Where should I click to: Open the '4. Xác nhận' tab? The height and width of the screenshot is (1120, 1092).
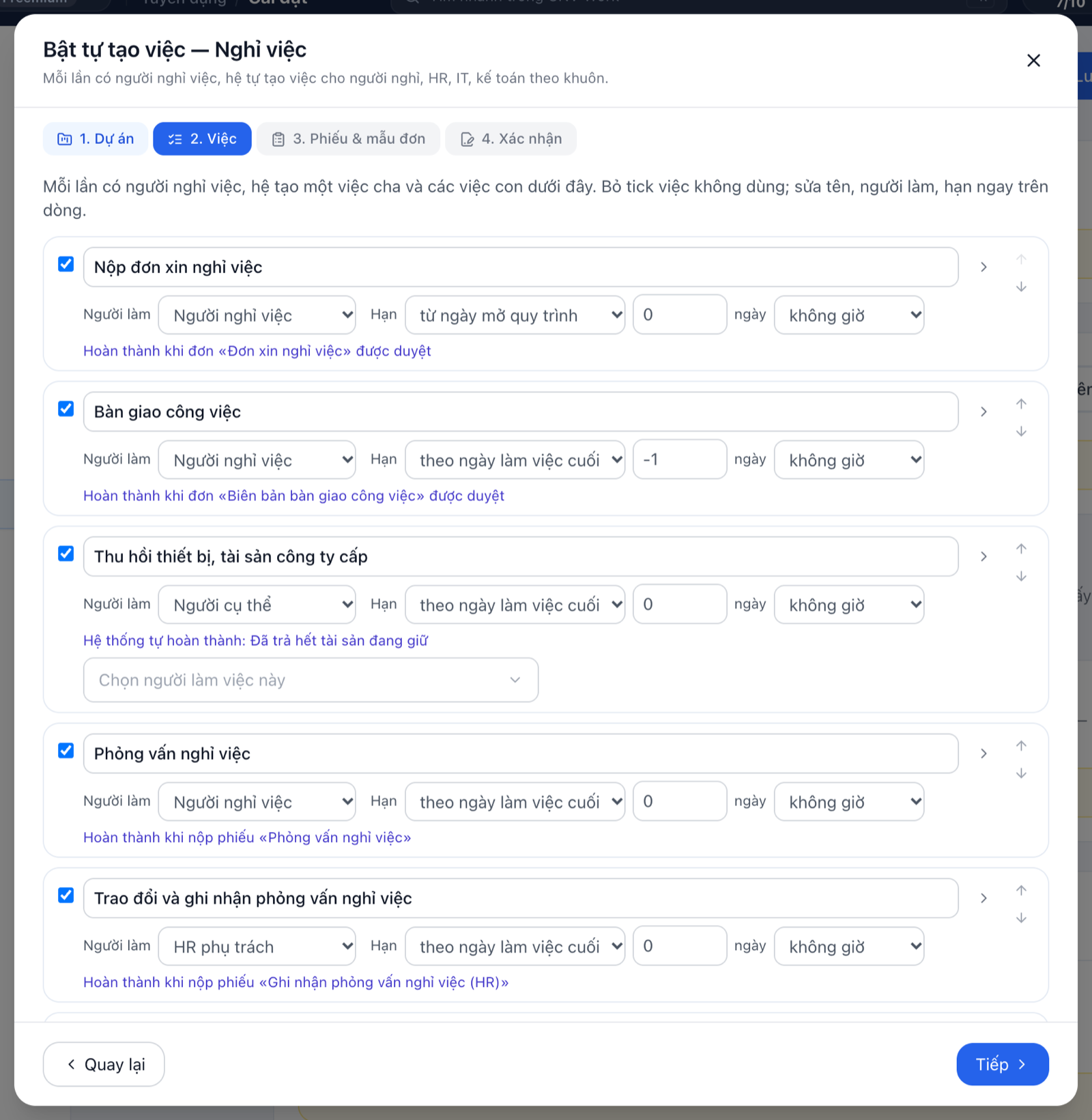(x=511, y=139)
